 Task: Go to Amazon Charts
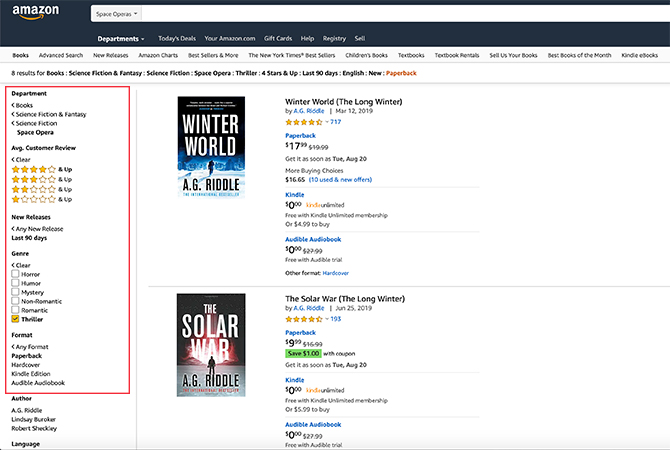pyautogui.click(x=158, y=55)
